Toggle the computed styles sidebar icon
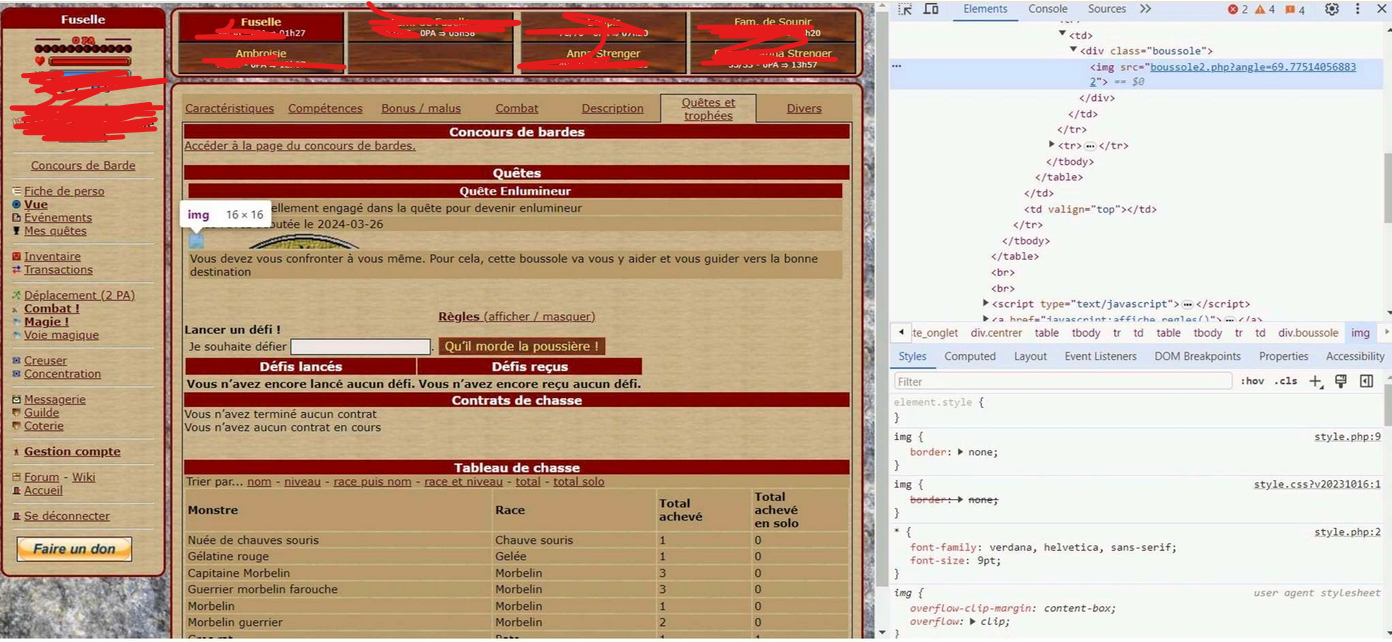Screen dimensions: 1392x642 click(1366, 381)
